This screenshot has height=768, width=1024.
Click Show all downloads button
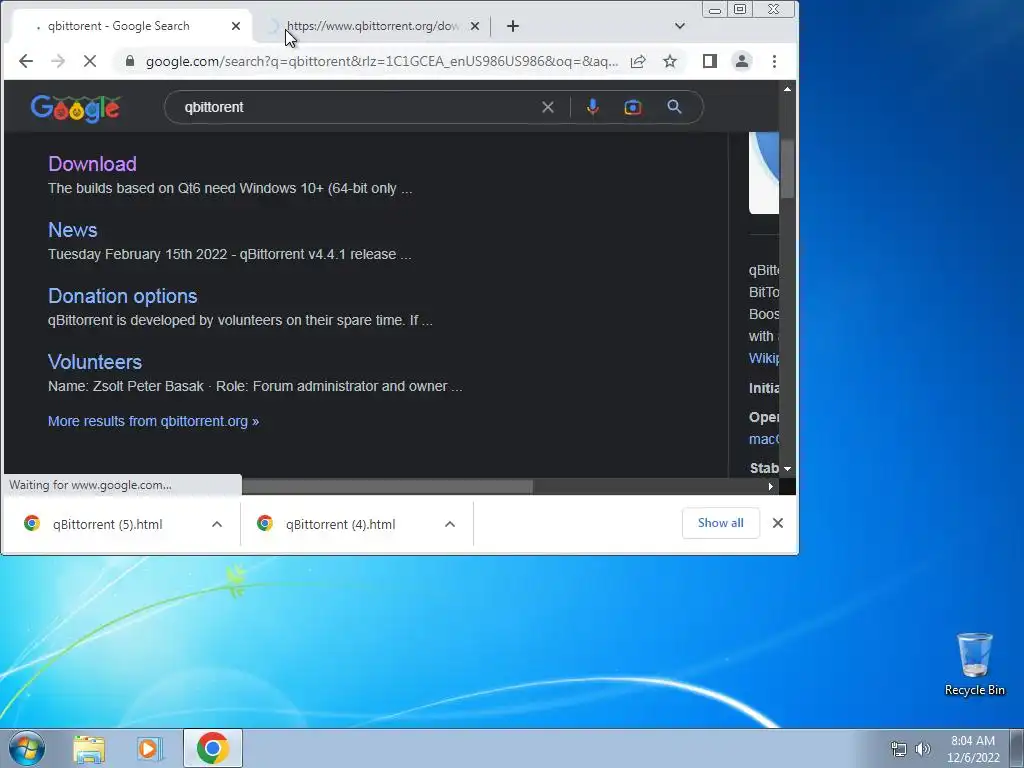pos(720,523)
